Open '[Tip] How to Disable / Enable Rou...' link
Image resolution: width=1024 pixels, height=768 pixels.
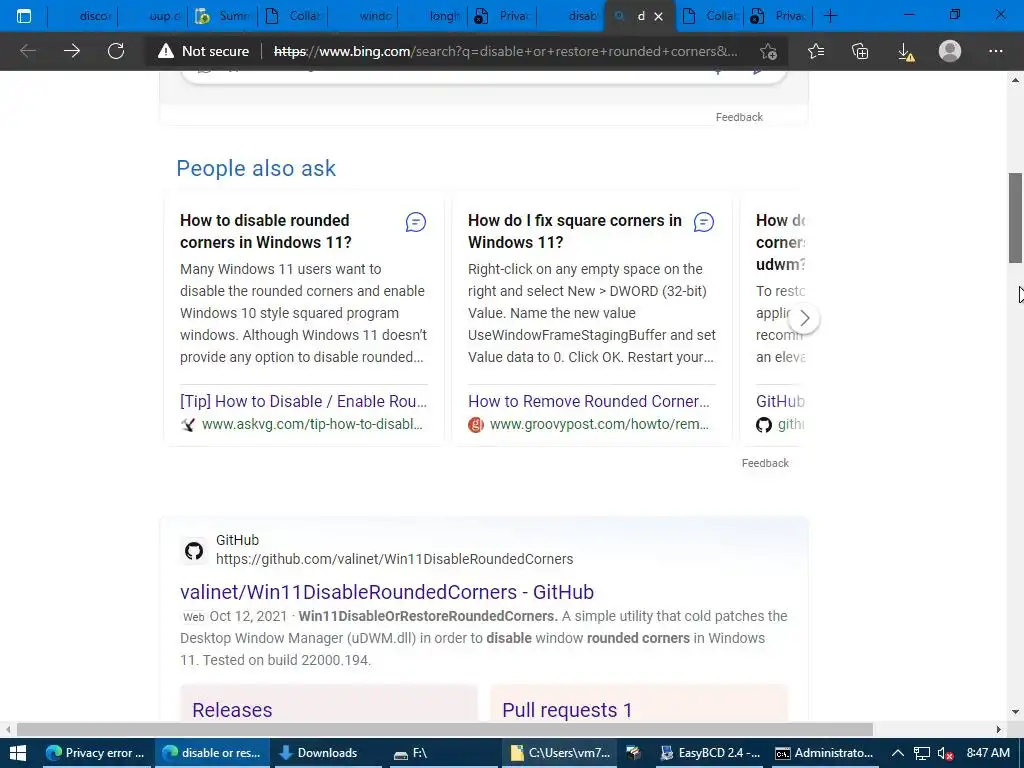[x=303, y=401]
